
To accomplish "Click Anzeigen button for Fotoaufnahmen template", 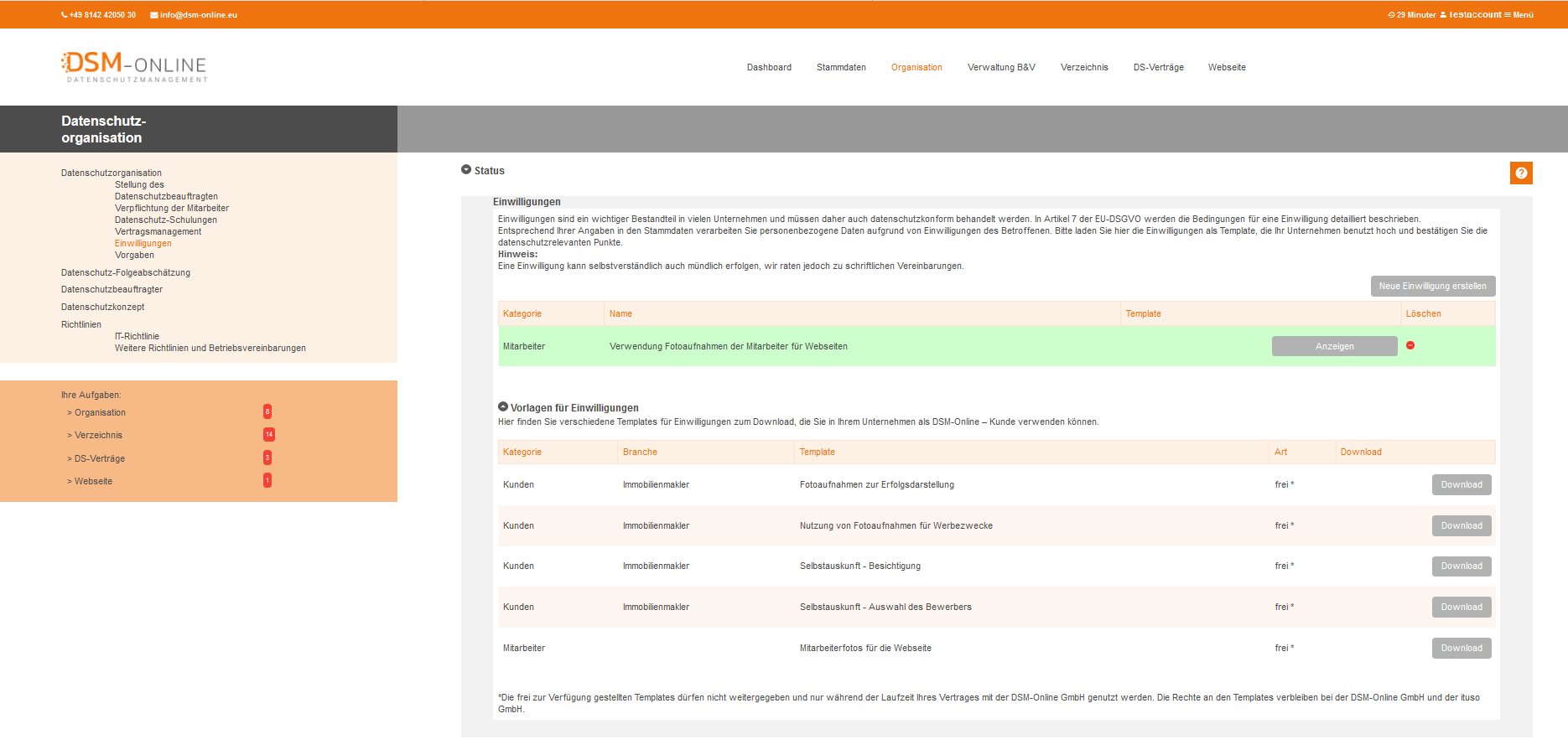I will coord(1335,346).
